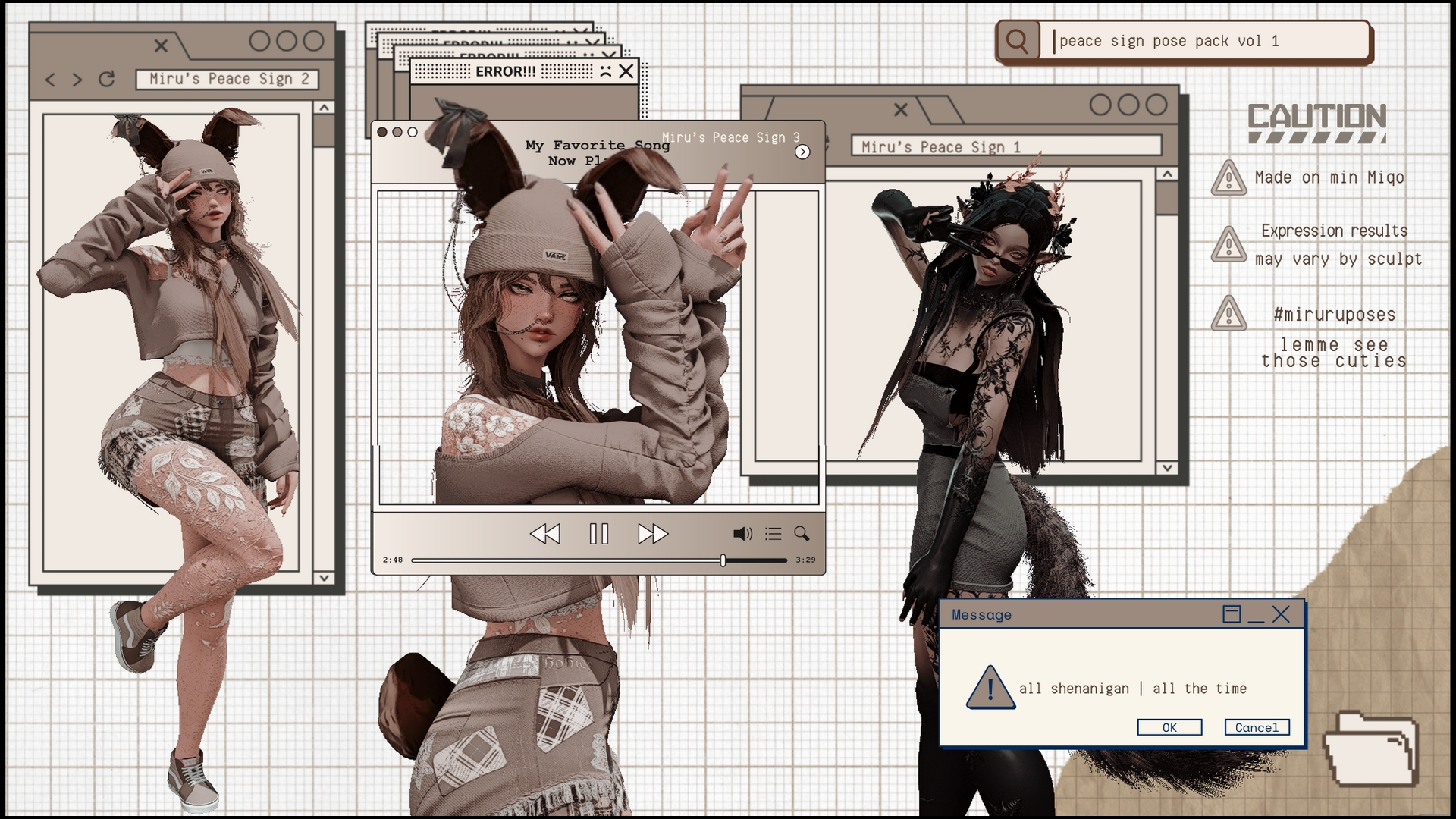The width and height of the screenshot is (1456, 819).
Task: Close the tab in Miru's Peace Sign 1 window
Action: (x=900, y=110)
